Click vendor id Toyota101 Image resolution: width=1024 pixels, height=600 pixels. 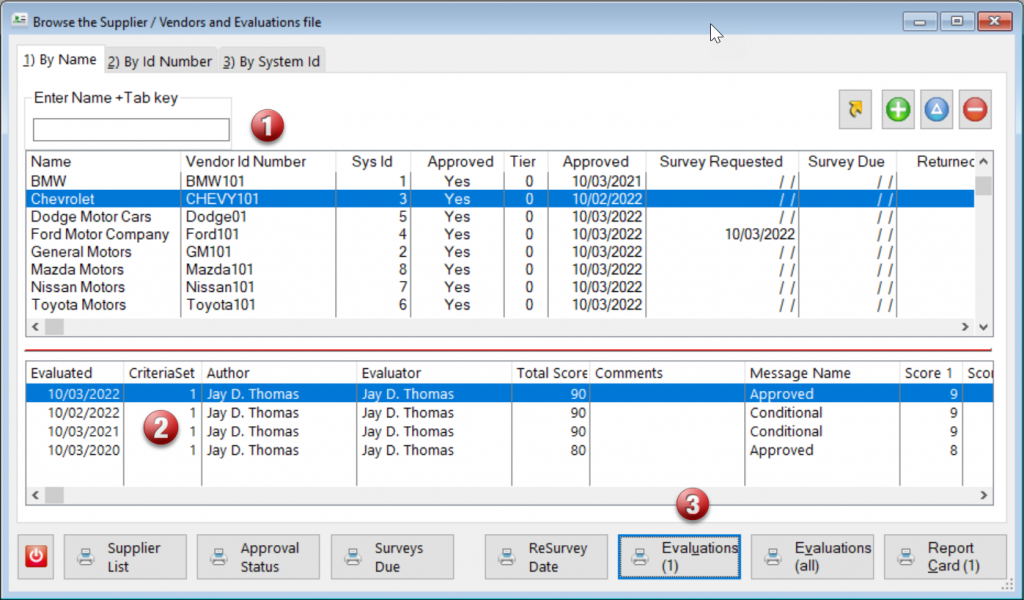[x=221, y=304]
